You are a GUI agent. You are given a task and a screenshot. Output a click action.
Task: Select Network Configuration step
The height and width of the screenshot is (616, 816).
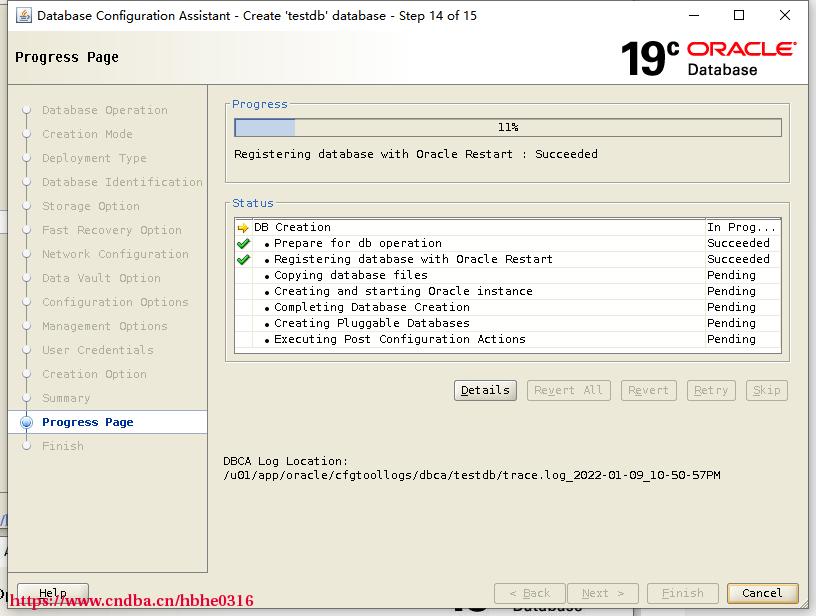click(115, 254)
